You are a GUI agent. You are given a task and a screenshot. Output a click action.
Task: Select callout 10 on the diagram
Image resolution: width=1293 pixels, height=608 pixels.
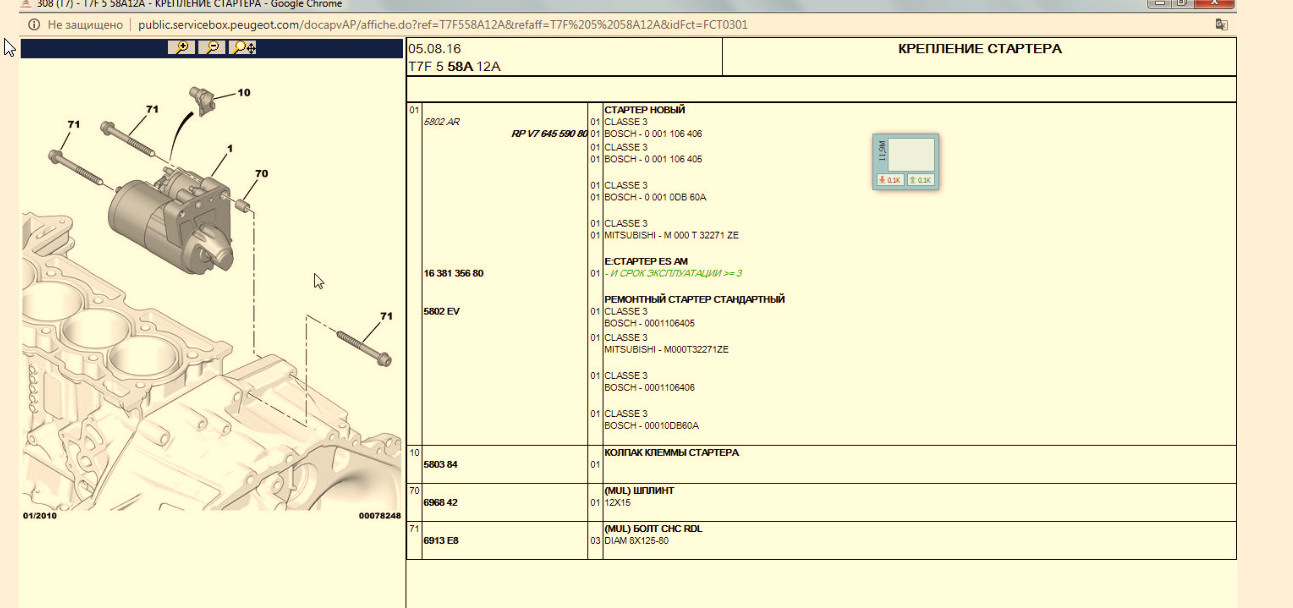pos(244,92)
